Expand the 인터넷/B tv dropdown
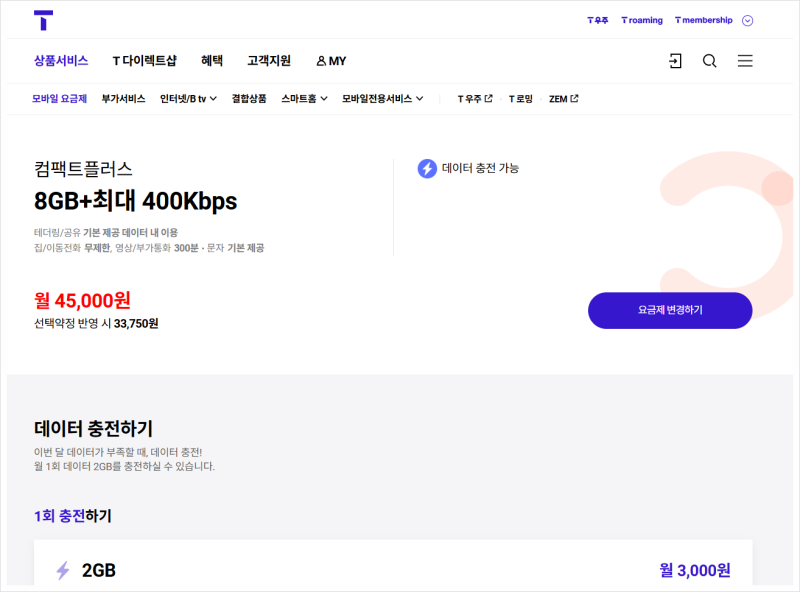800x592 pixels. (188, 99)
